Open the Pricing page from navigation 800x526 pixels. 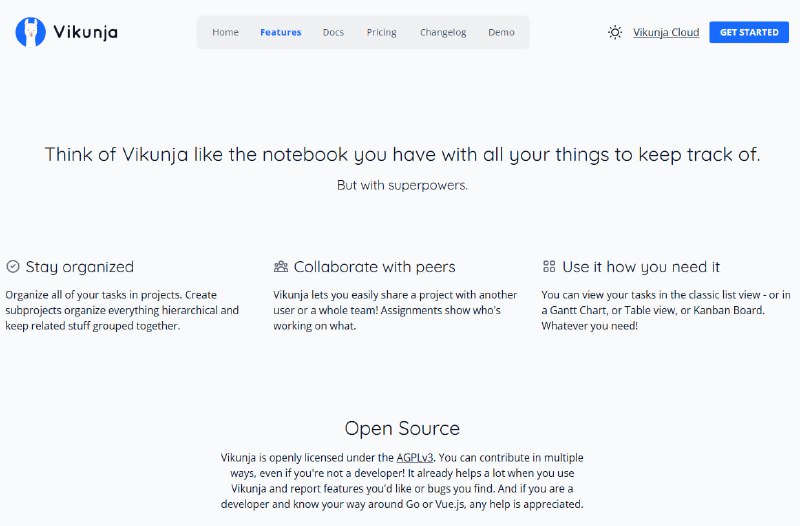click(x=381, y=32)
